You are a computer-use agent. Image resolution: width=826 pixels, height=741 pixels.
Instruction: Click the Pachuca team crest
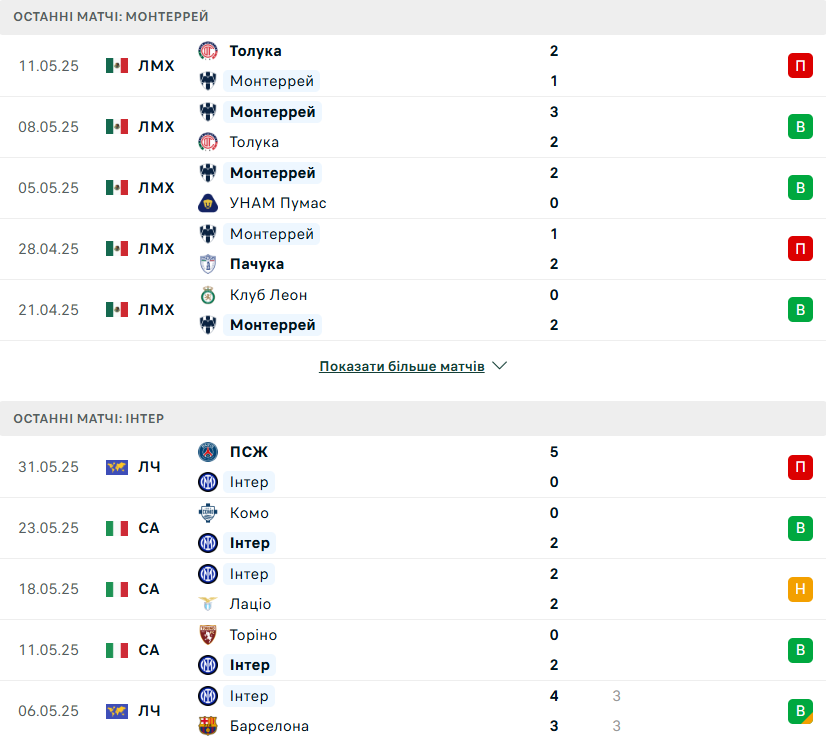pyautogui.click(x=208, y=264)
